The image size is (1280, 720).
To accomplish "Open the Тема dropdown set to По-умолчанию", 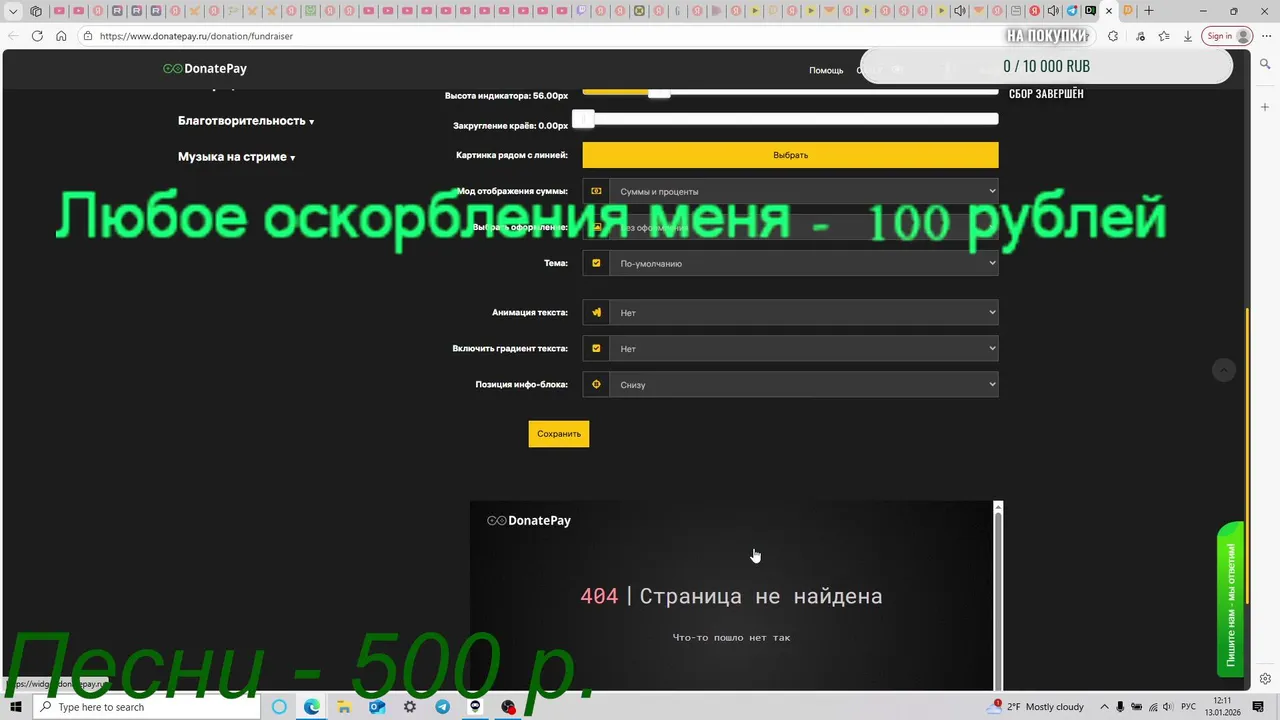I will point(804,263).
